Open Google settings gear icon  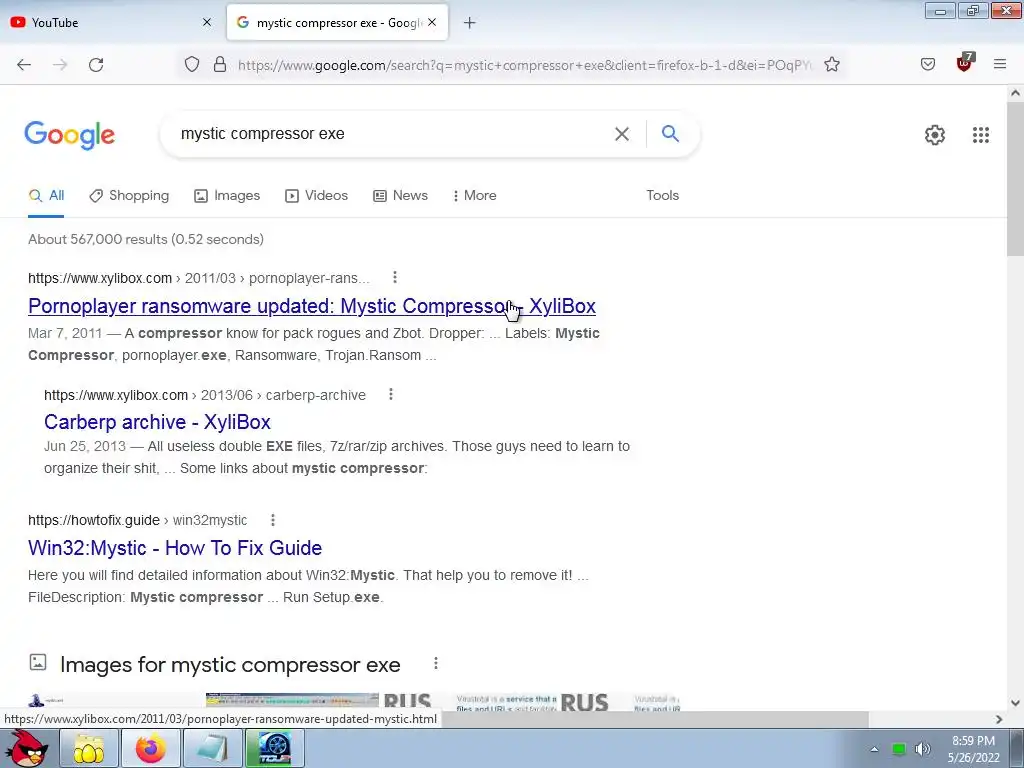click(935, 135)
